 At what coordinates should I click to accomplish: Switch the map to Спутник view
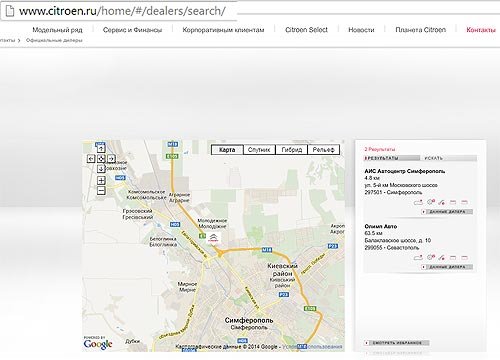[x=259, y=150]
